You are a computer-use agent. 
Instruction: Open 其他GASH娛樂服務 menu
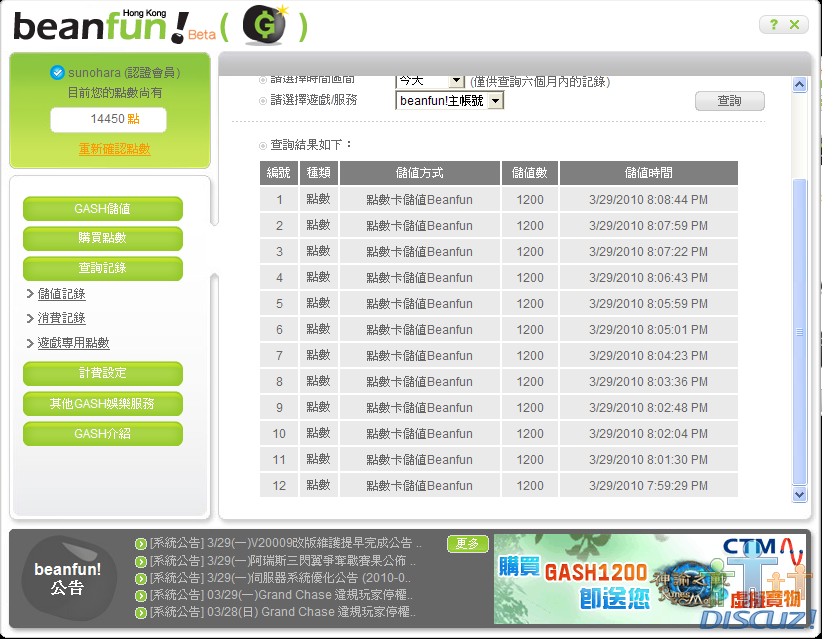[103, 404]
